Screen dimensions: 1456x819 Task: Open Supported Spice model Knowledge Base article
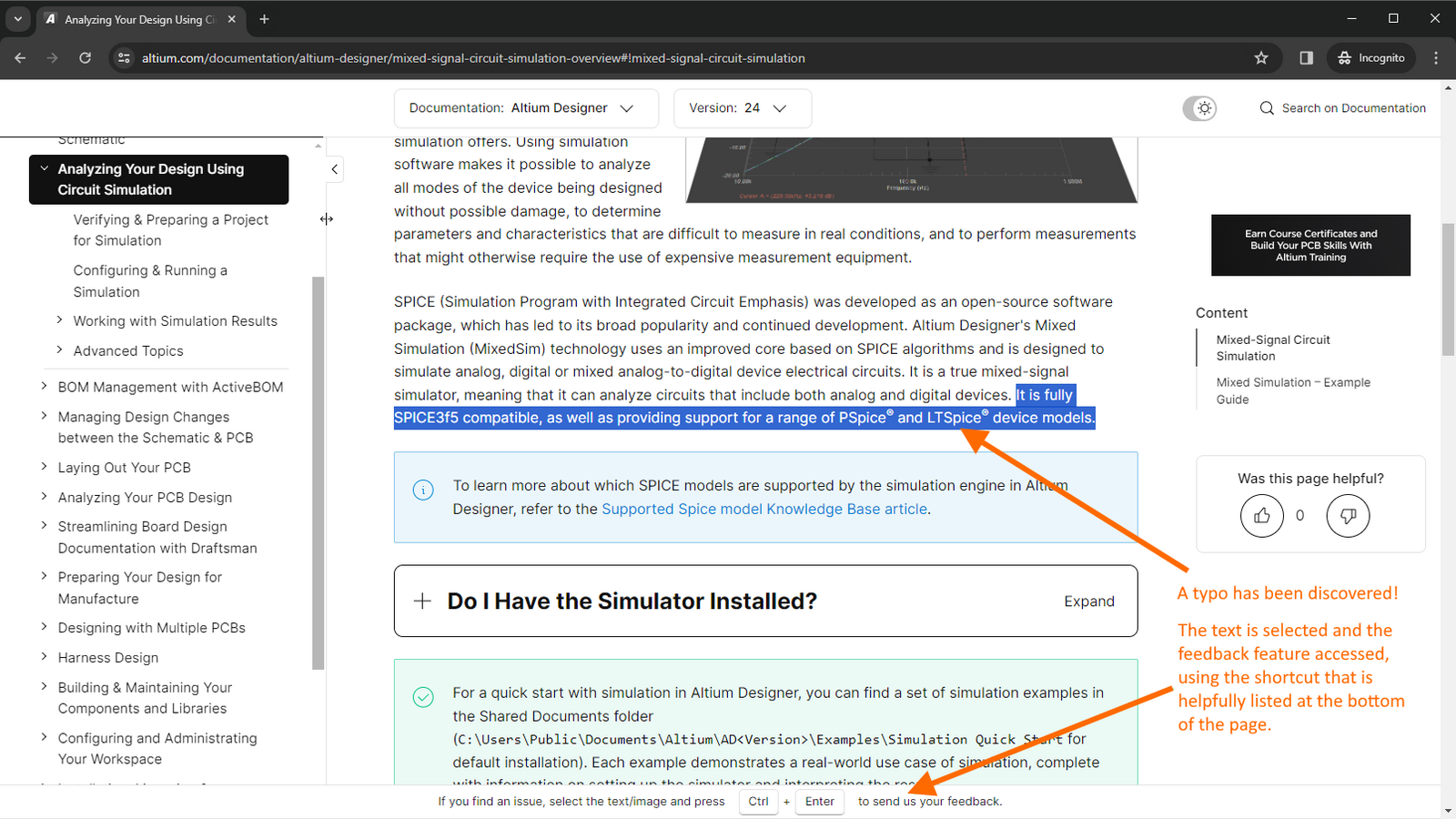(x=764, y=510)
